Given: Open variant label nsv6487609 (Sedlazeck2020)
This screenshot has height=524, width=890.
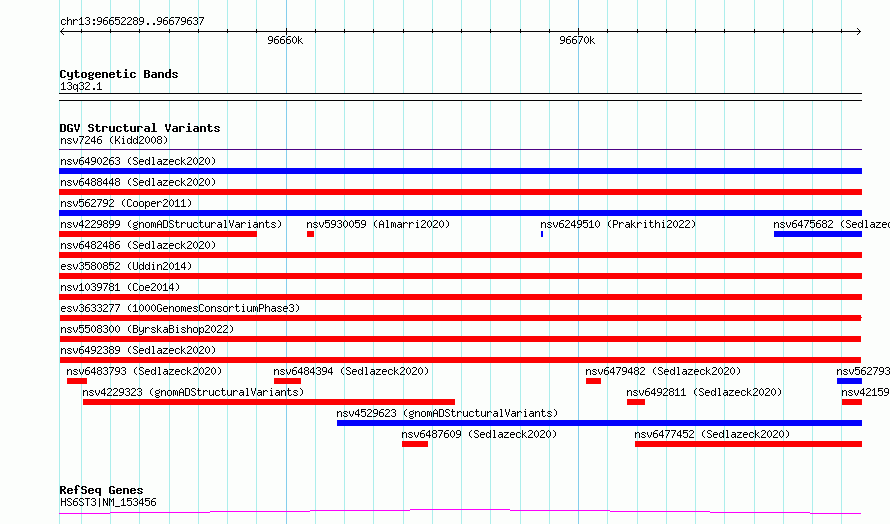Looking at the screenshot, I should 479,434.
